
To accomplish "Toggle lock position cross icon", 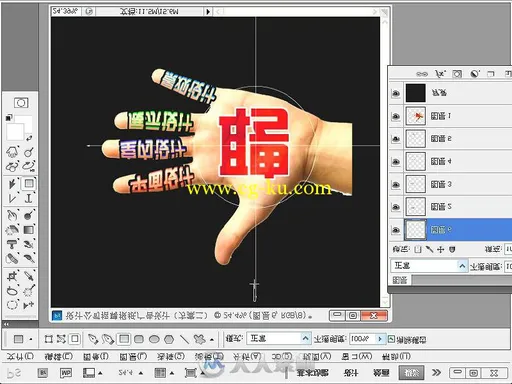I will pyautogui.click(x=441, y=249).
